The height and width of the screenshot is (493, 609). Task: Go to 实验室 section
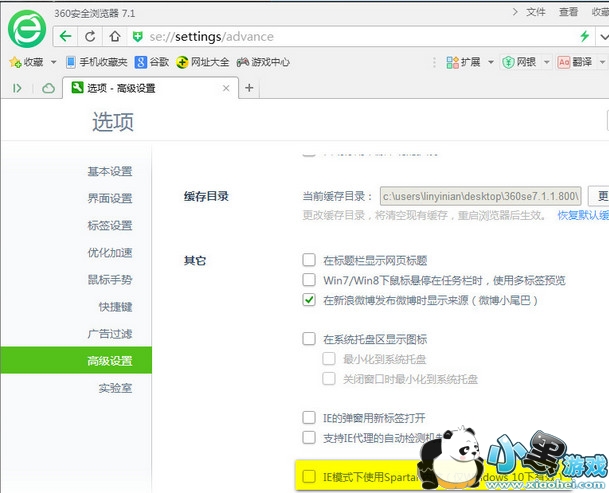pyautogui.click(x=115, y=388)
